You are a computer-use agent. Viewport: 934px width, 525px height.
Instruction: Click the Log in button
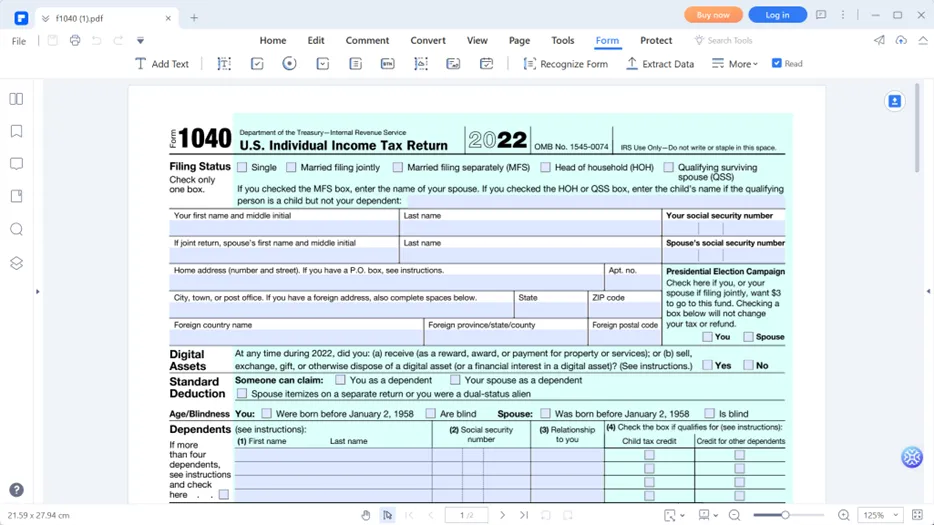777,15
